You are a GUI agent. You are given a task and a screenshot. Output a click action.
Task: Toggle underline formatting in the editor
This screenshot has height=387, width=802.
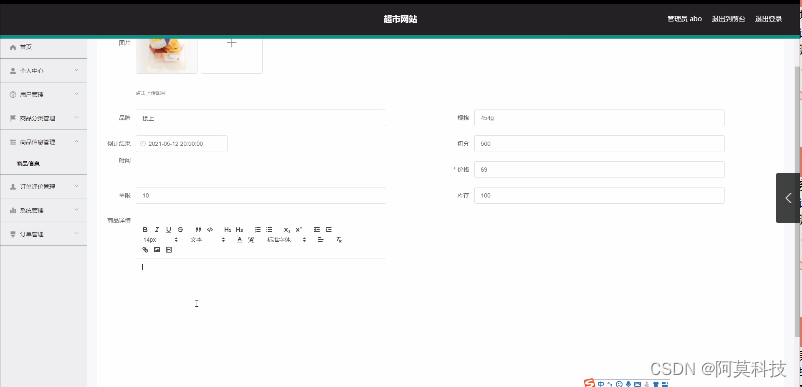[168, 230]
